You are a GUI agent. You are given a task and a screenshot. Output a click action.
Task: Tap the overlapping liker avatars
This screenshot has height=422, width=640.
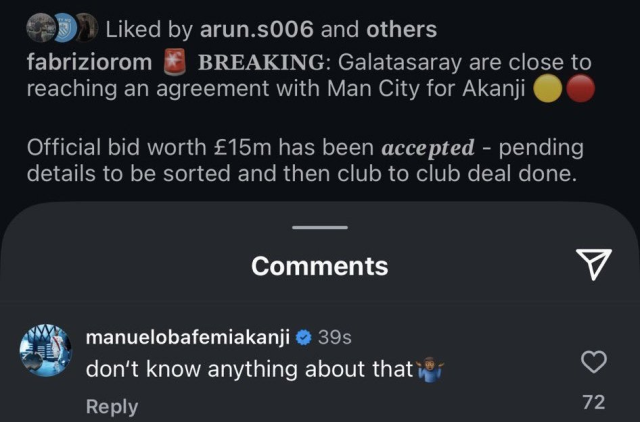[59, 30]
